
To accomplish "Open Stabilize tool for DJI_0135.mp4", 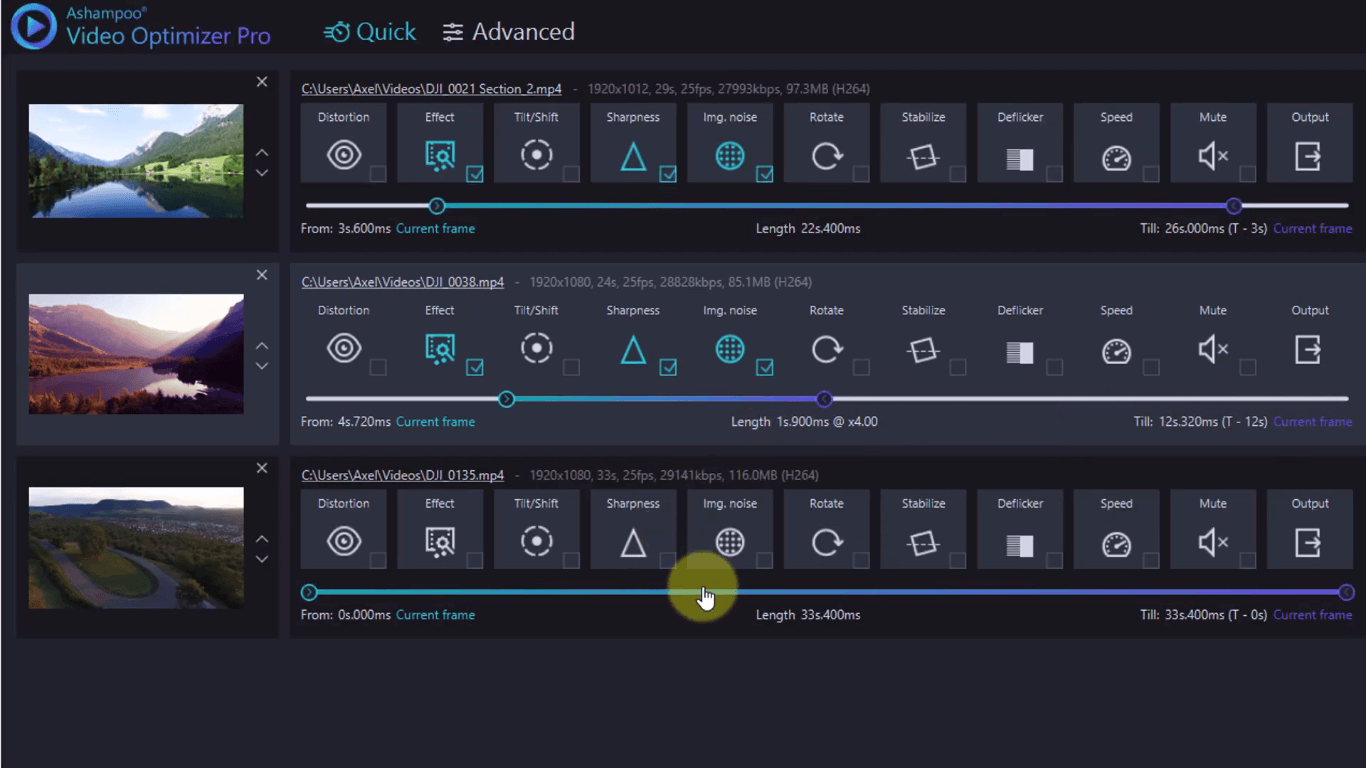I will 923,543.
